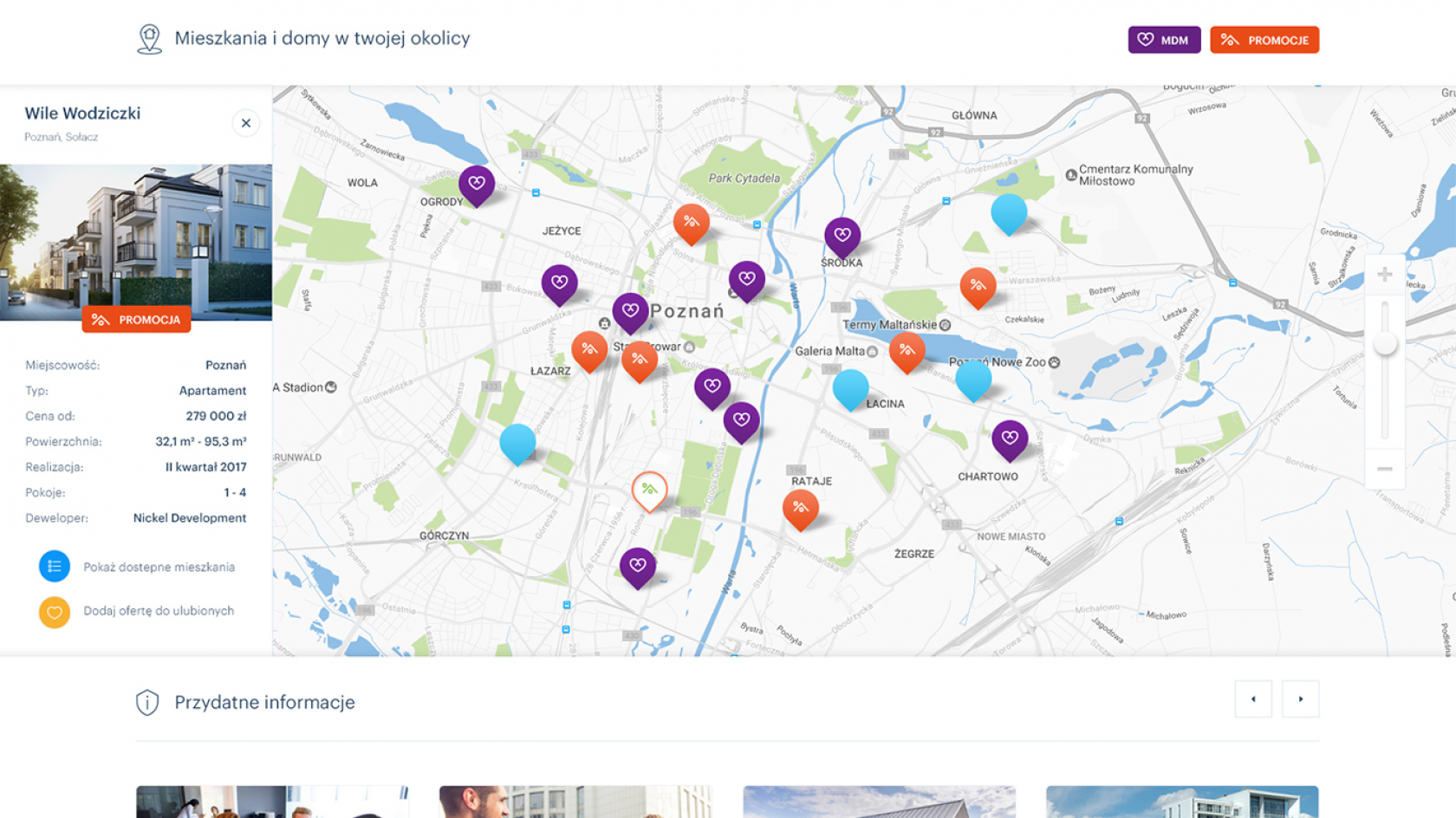The image size is (1456, 818).
Task: Select the white selected promotion pin
Action: tap(649, 490)
